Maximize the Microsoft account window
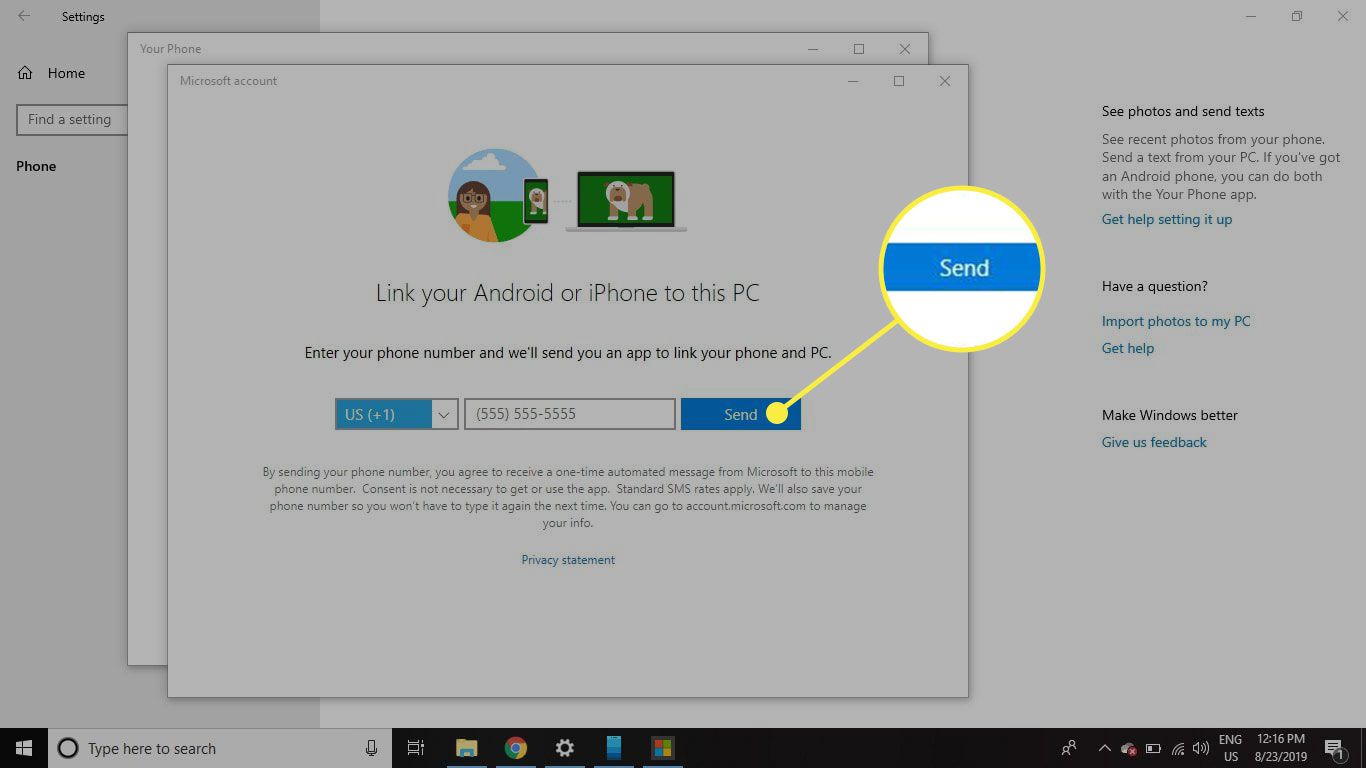Screen dimensions: 1366x768 pos(899,81)
